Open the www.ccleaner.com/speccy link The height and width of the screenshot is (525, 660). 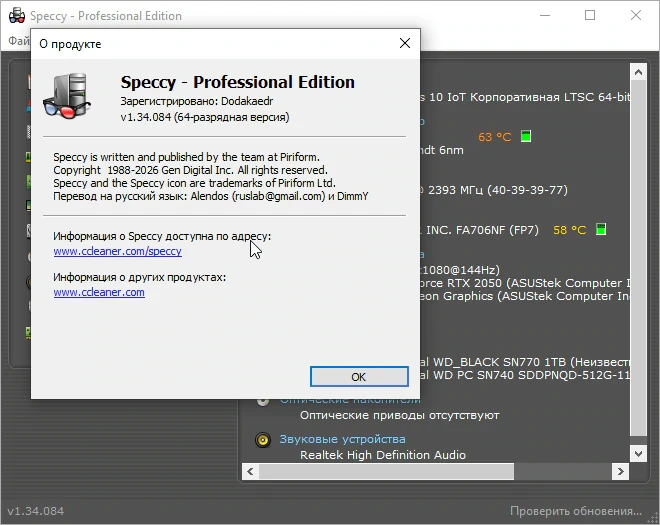117,251
